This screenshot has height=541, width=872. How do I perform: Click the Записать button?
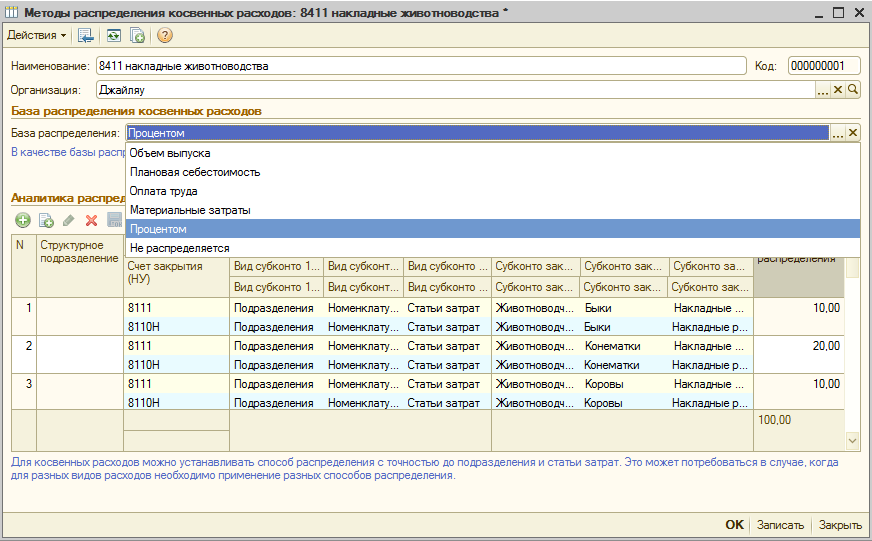pyautogui.click(x=780, y=525)
